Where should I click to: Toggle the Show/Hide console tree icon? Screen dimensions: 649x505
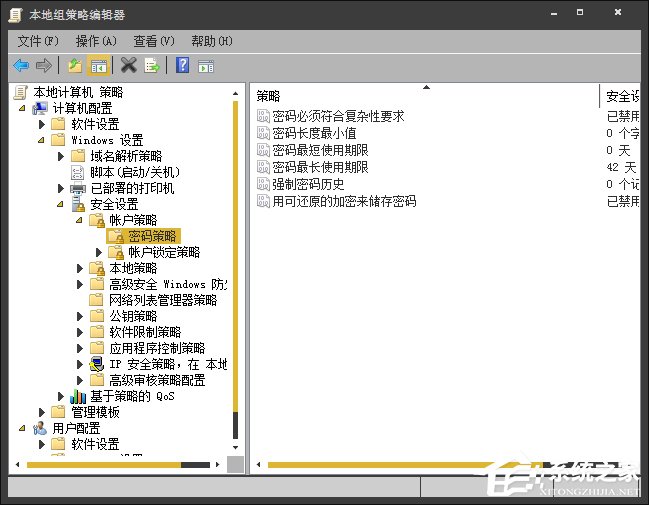[x=99, y=65]
